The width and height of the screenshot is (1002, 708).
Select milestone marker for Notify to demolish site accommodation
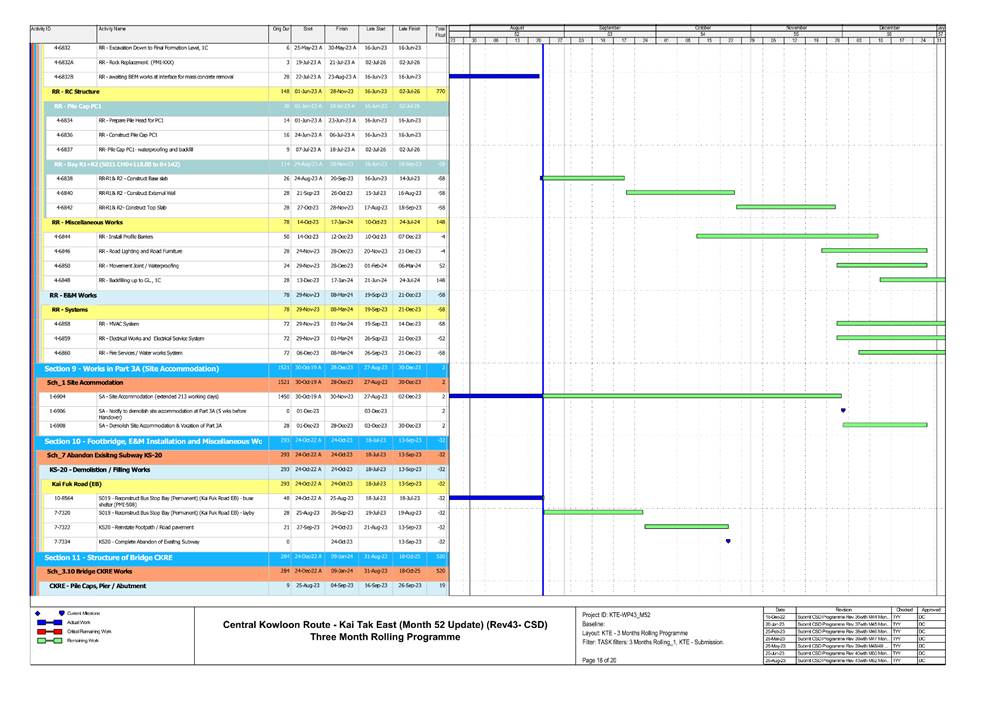(843, 410)
